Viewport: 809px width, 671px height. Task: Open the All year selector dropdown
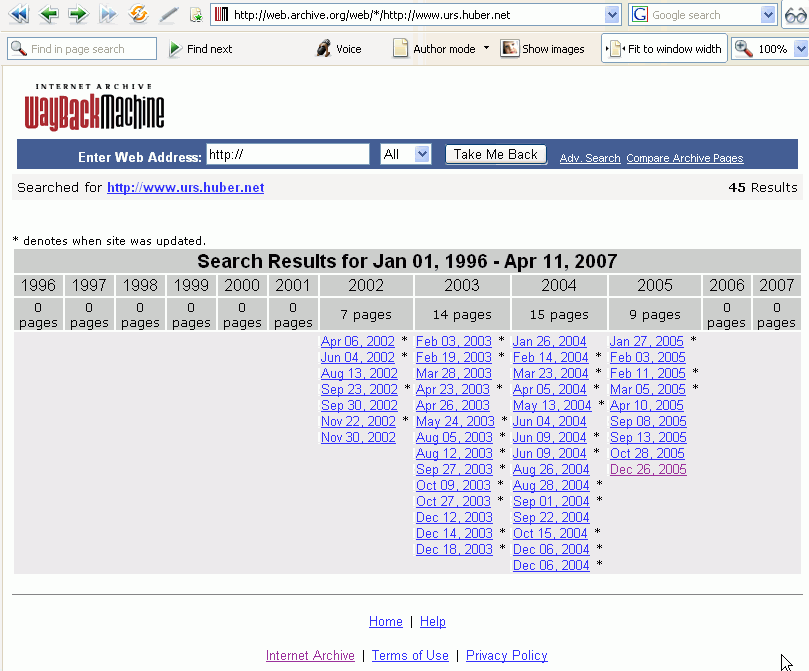click(406, 154)
